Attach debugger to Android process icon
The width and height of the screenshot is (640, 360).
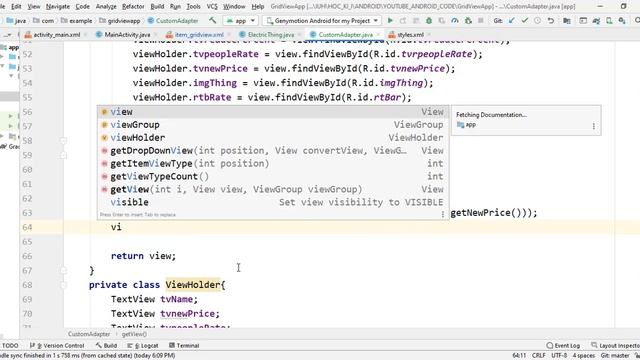(x=468, y=20)
